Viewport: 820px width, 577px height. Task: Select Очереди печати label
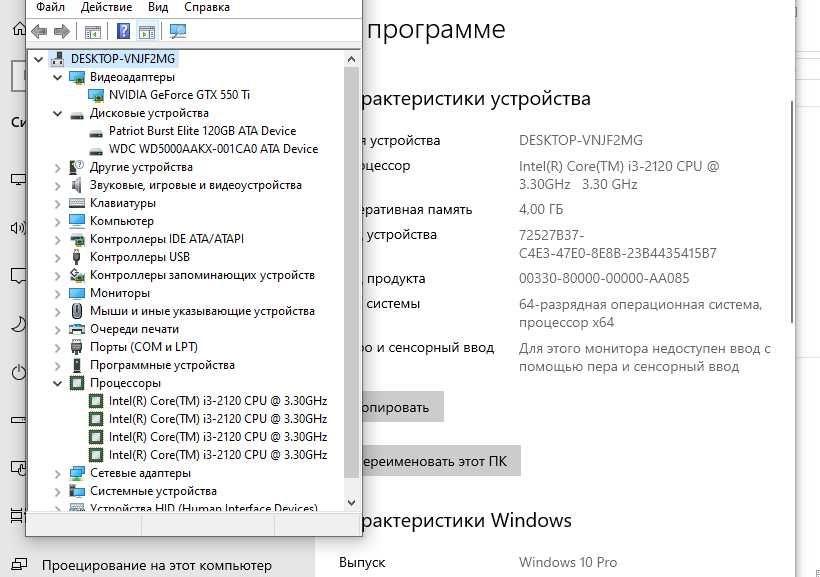[x=134, y=329]
